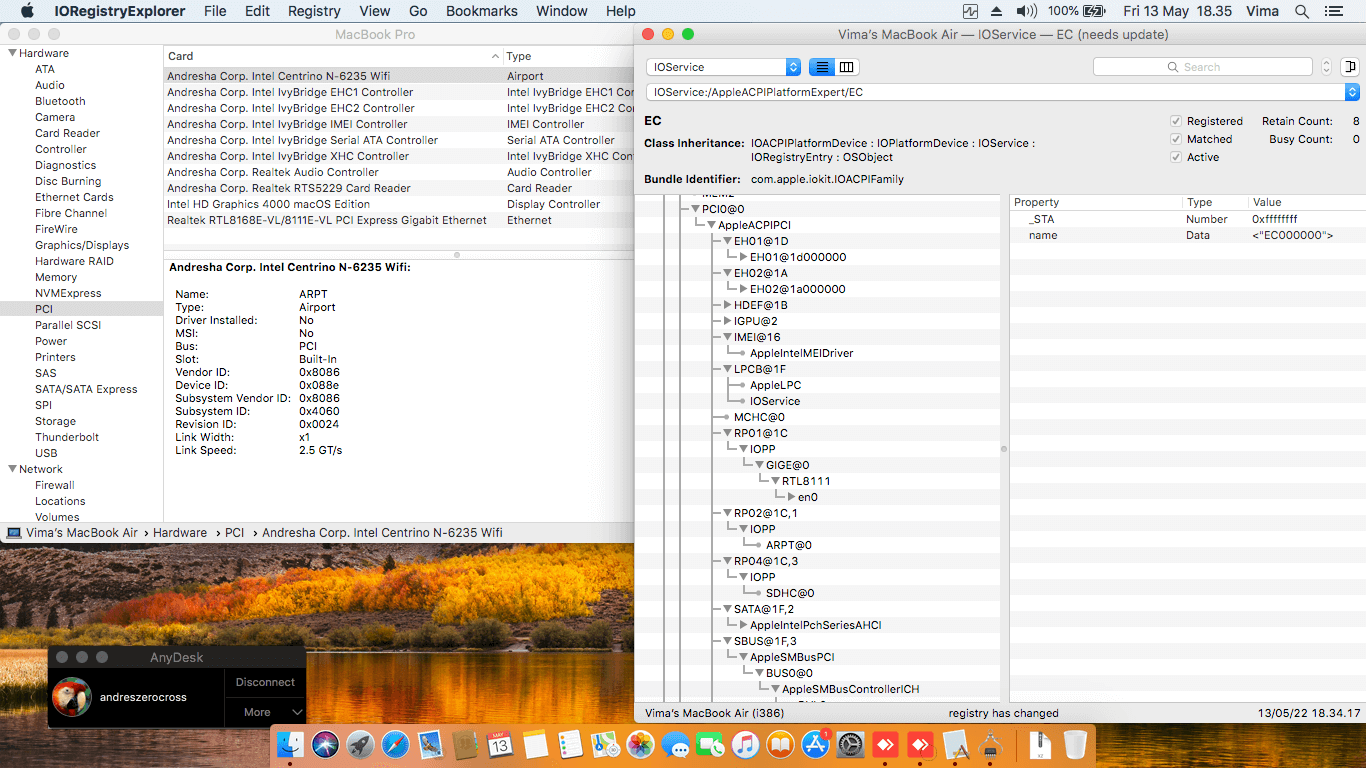Viewport: 1366px width, 768px height.
Task: Open Launchpad rocket icon in Dock
Action: click(x=361, y=744)
